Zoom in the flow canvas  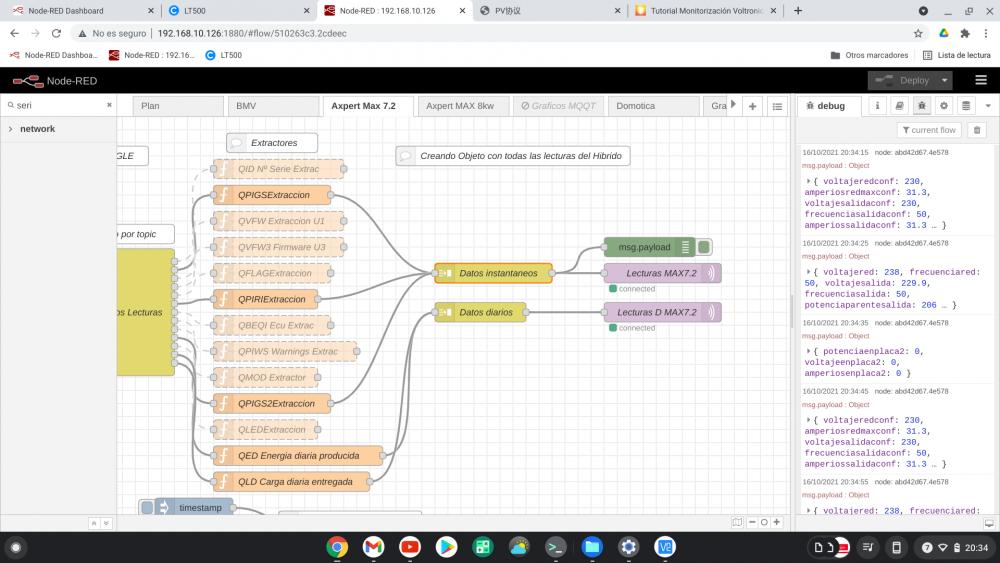tap(776, 522)
